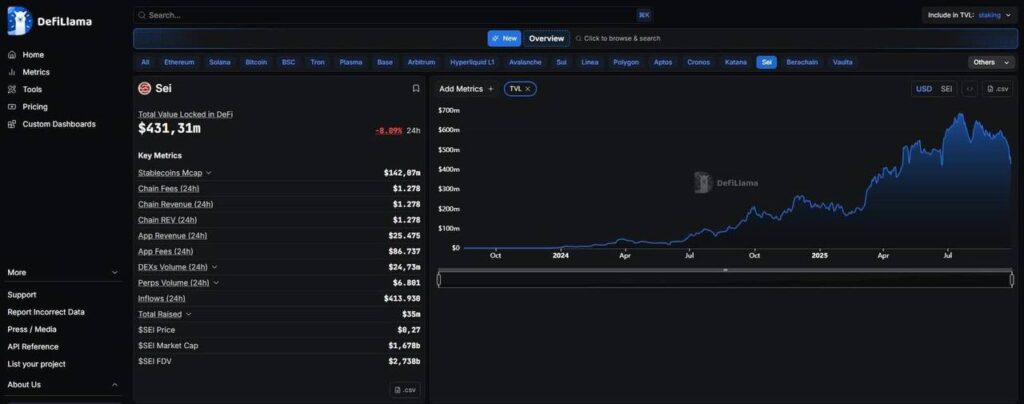The width and height of the screenshot is (1024, 404).
Task: Download chart data as .csv
Action: (x=998, y=89)
